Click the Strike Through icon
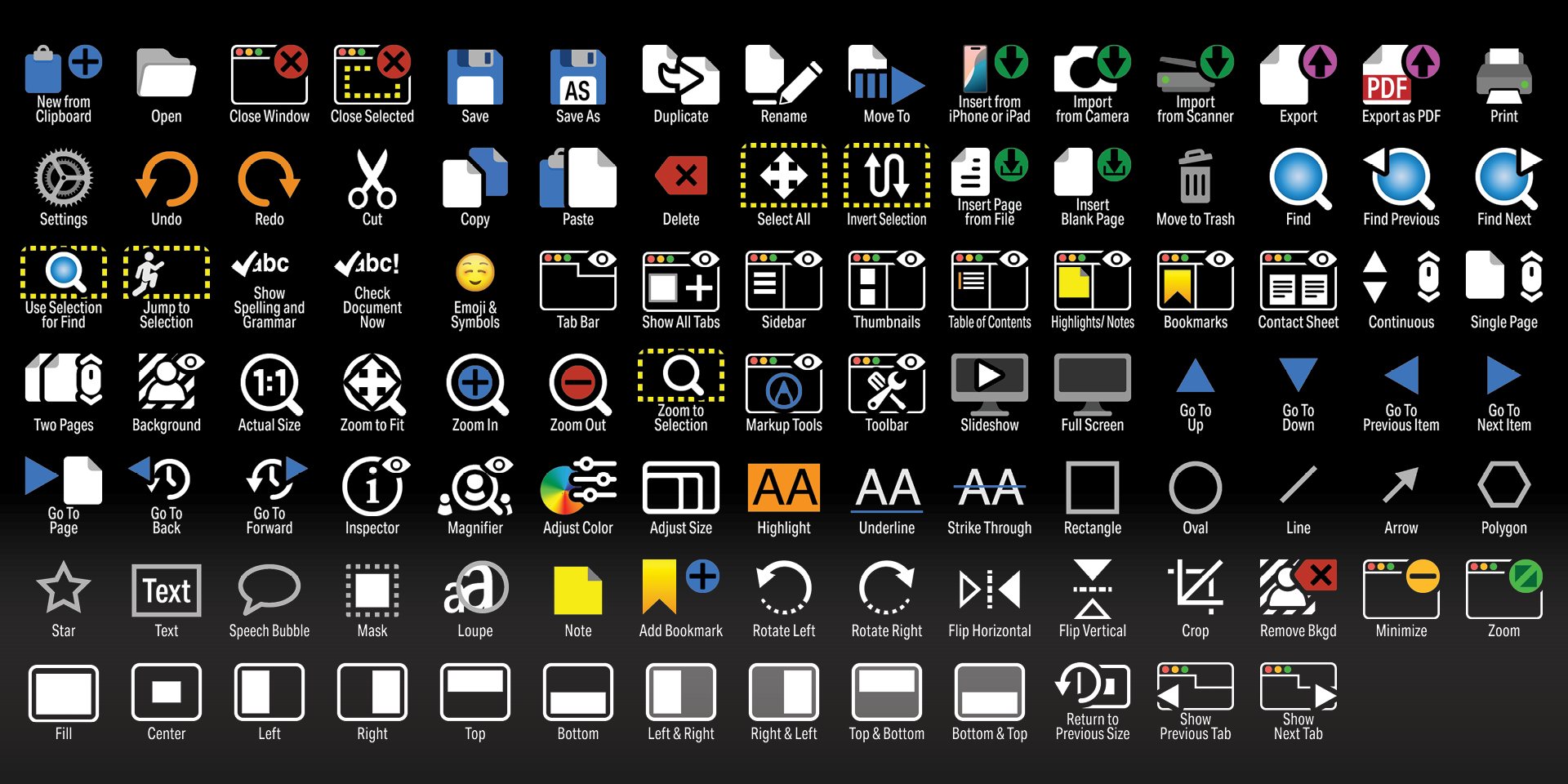This screenshot has width=1568, height=784. click(x=990, y=488)
